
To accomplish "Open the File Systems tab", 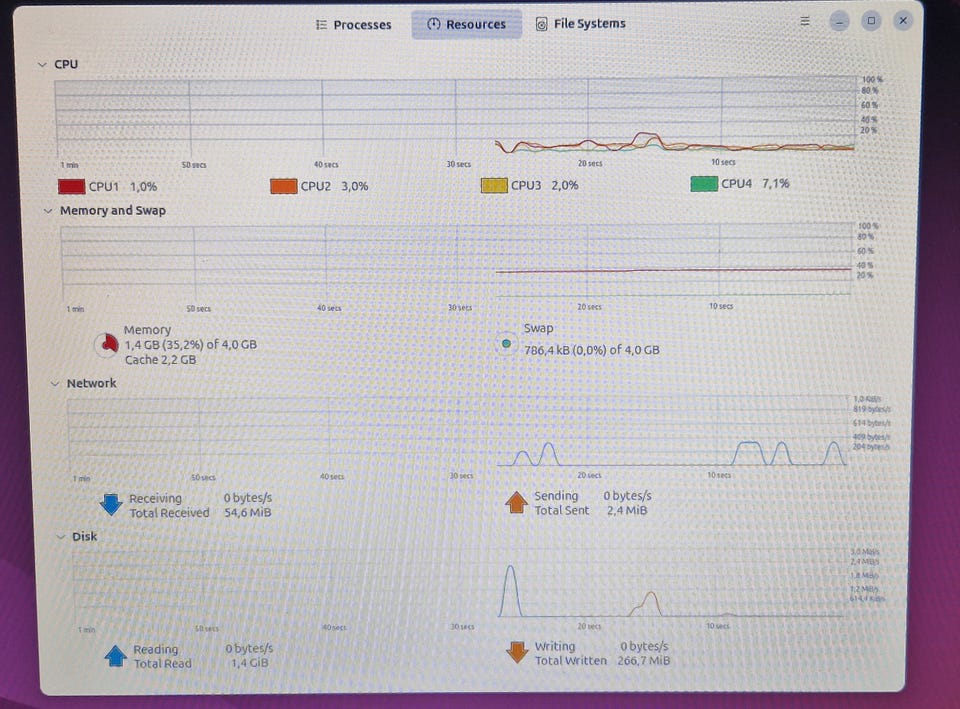I will 580,24.
